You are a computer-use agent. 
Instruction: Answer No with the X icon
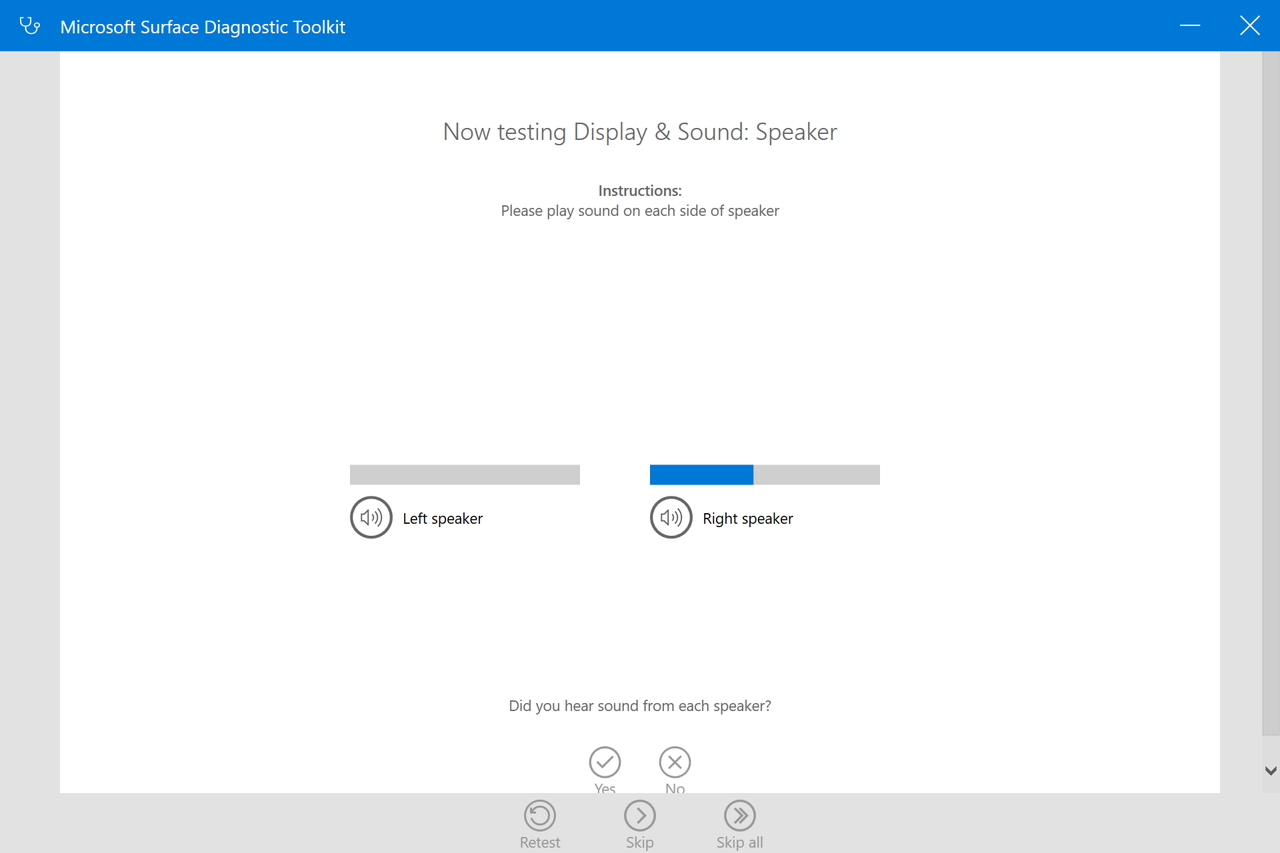point(675,762)
